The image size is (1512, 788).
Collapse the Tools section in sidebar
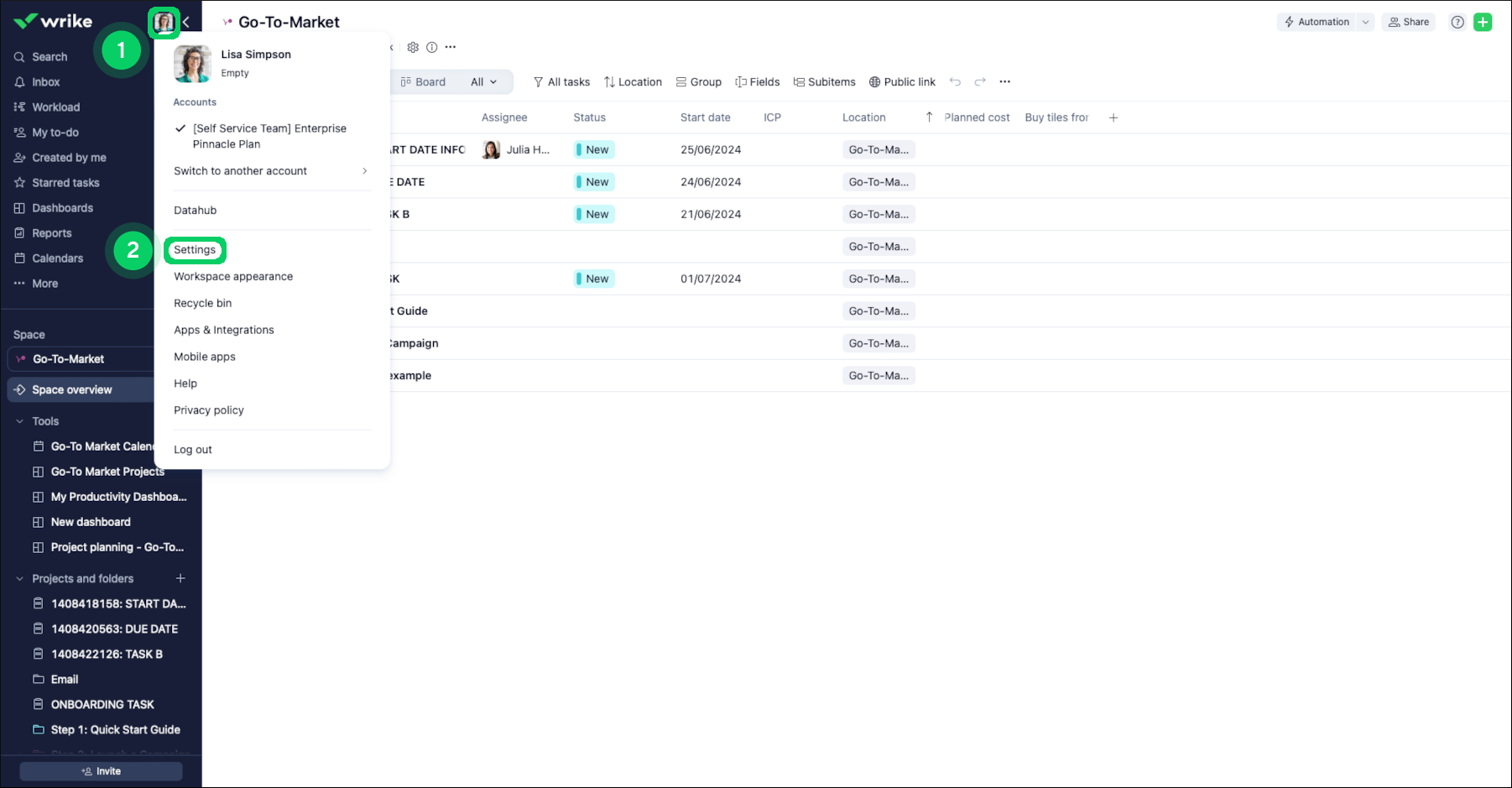pyautogui.click(x=20, y=421)
